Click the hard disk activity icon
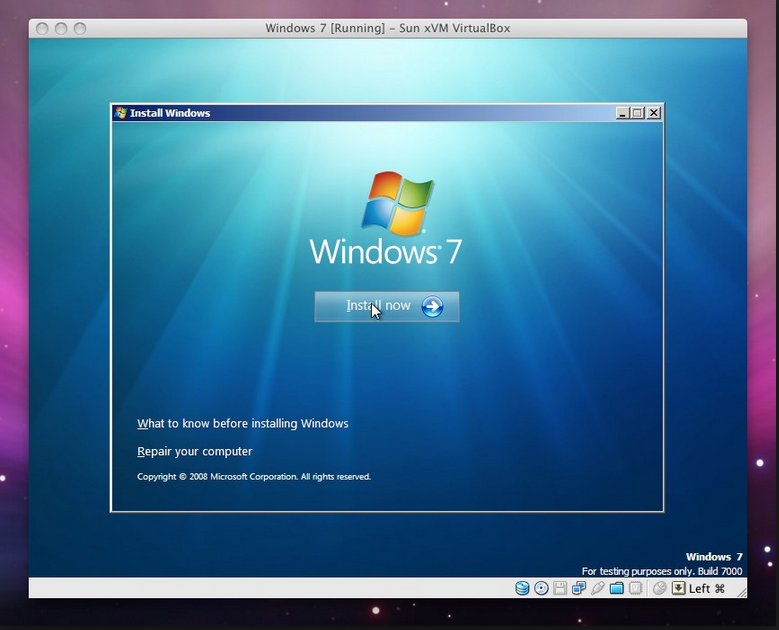 pyautogui.click(x=522, y=588)
